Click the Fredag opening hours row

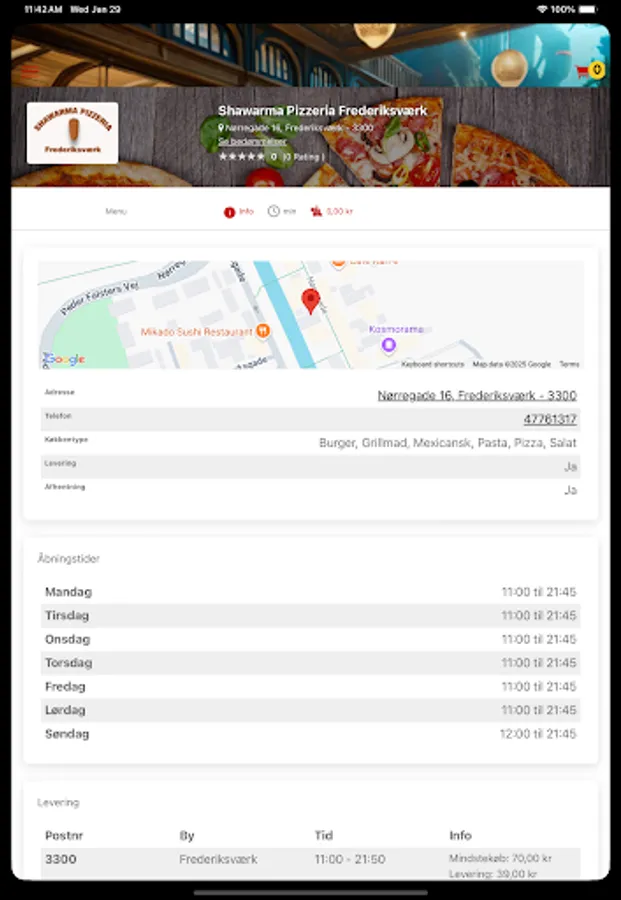click(x=310, y=686)
